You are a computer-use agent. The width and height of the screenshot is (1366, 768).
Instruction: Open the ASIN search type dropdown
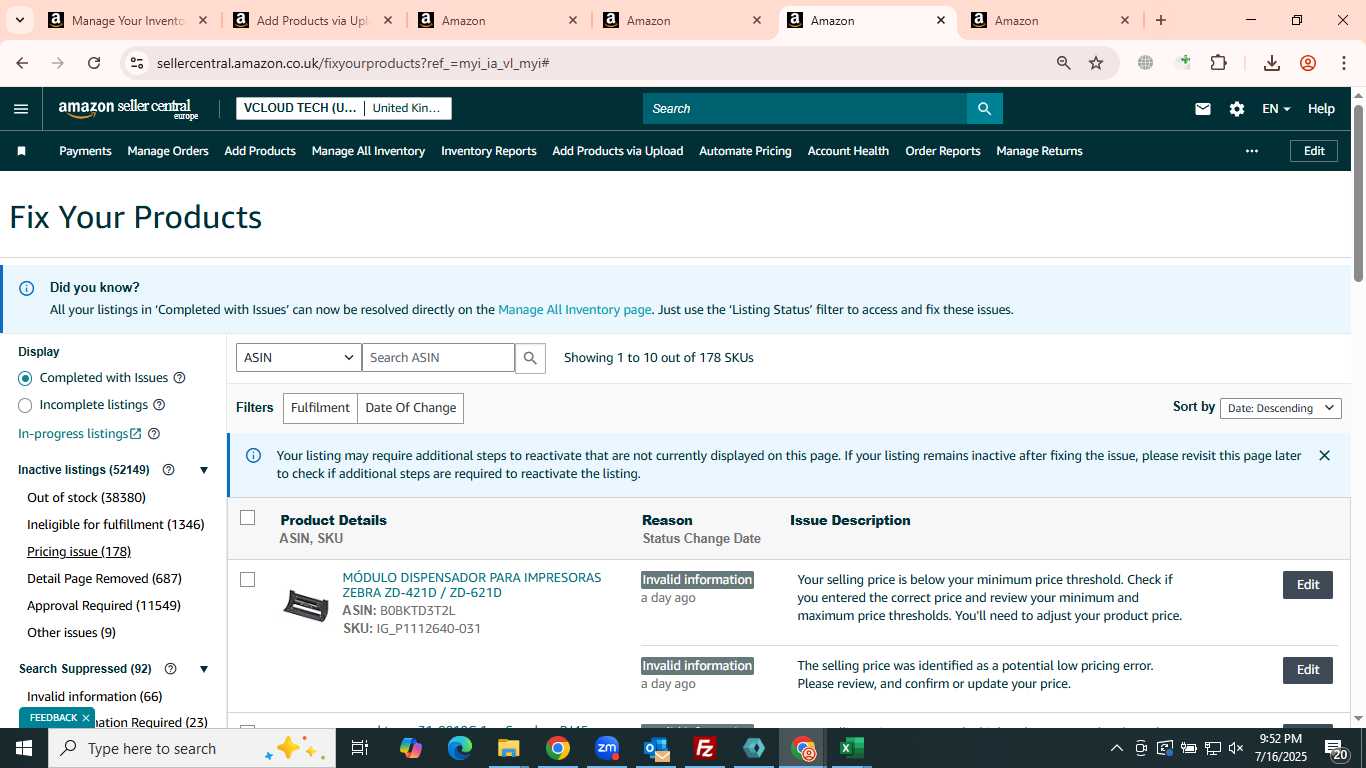click(299, 358)
